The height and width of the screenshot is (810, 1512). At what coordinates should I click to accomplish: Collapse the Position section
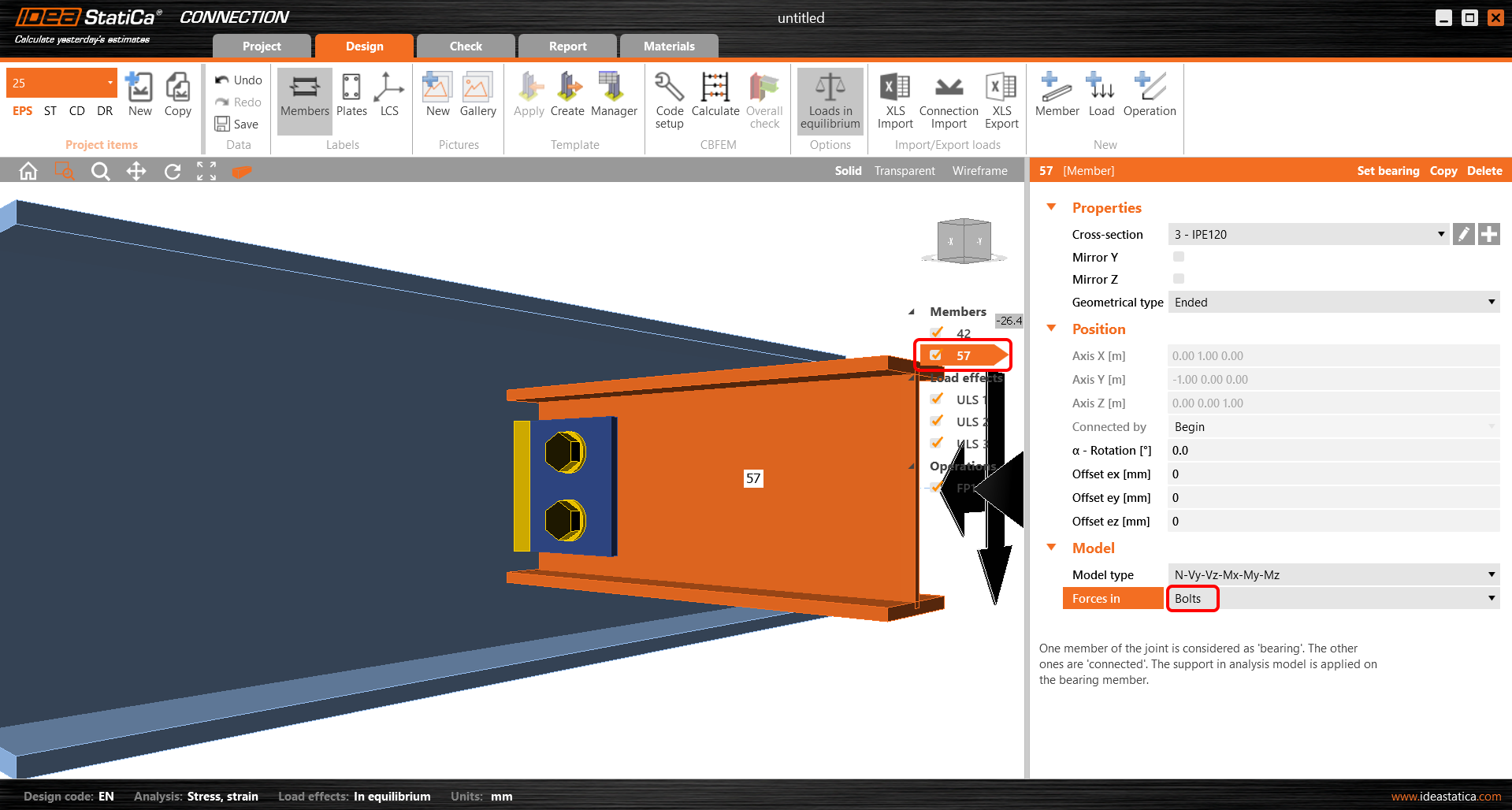(x=1051, y=329)
